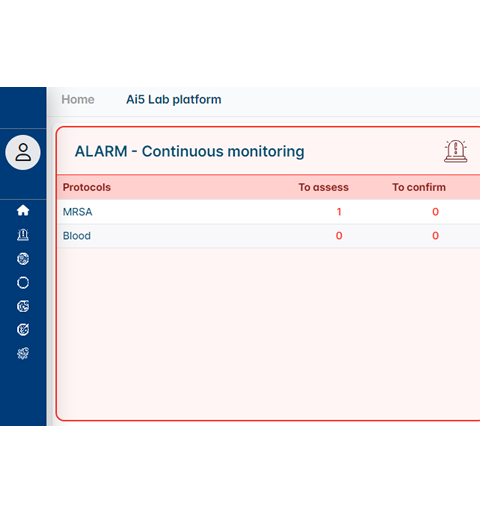
Task: Select the empty plate circle icon
Action: (x=23, y=283)
